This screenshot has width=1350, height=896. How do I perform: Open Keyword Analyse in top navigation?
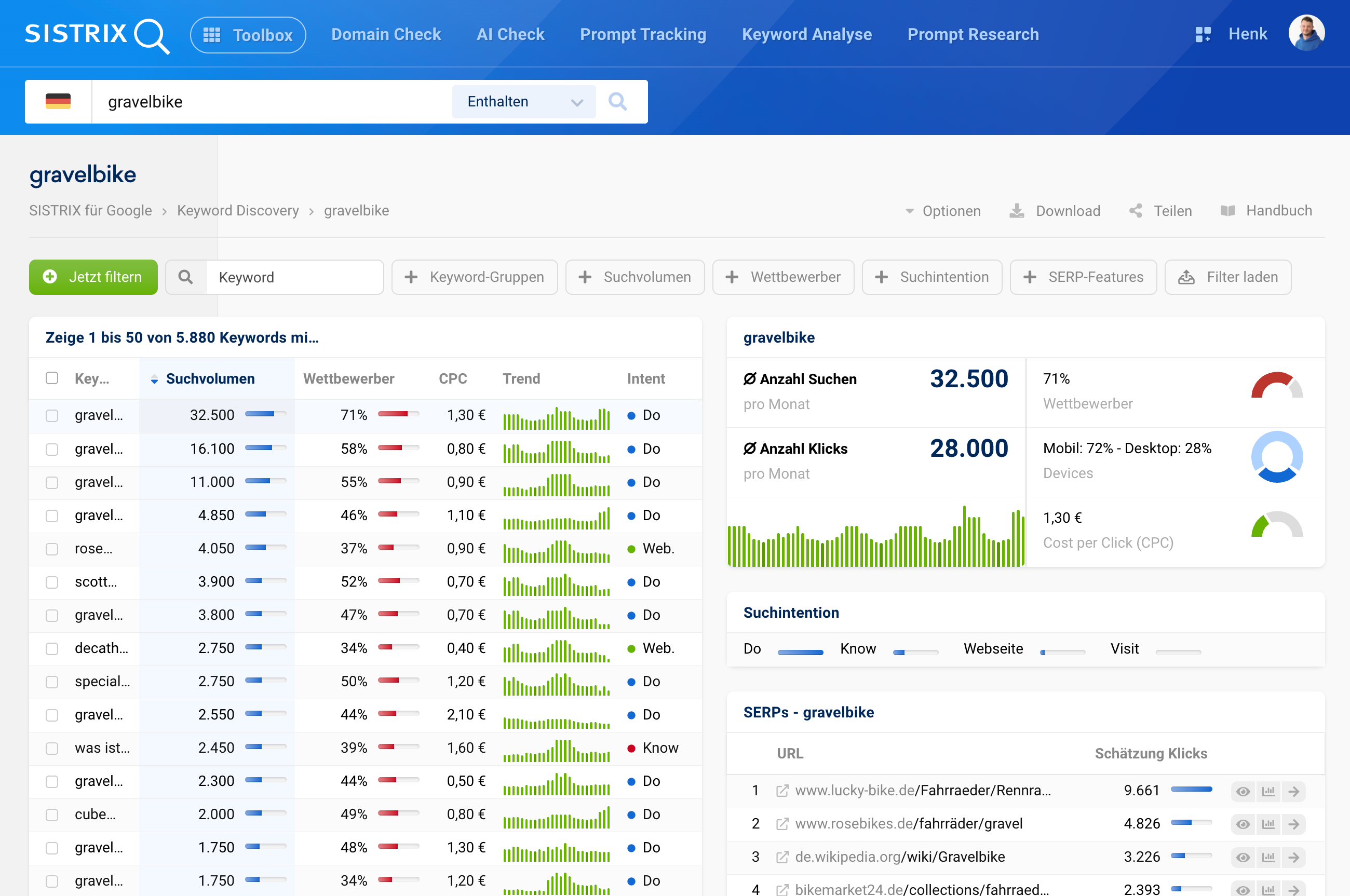point(806,34)
